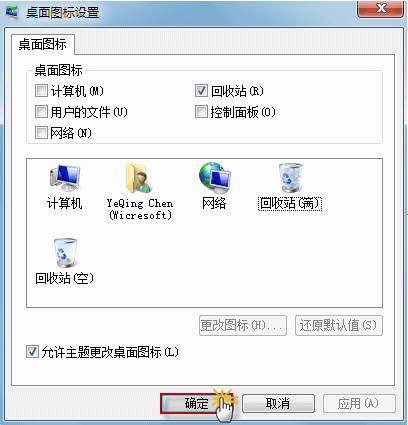
Task: Click the title bar monitor icon
Action: pyautogui.click(x=12, y=12)
